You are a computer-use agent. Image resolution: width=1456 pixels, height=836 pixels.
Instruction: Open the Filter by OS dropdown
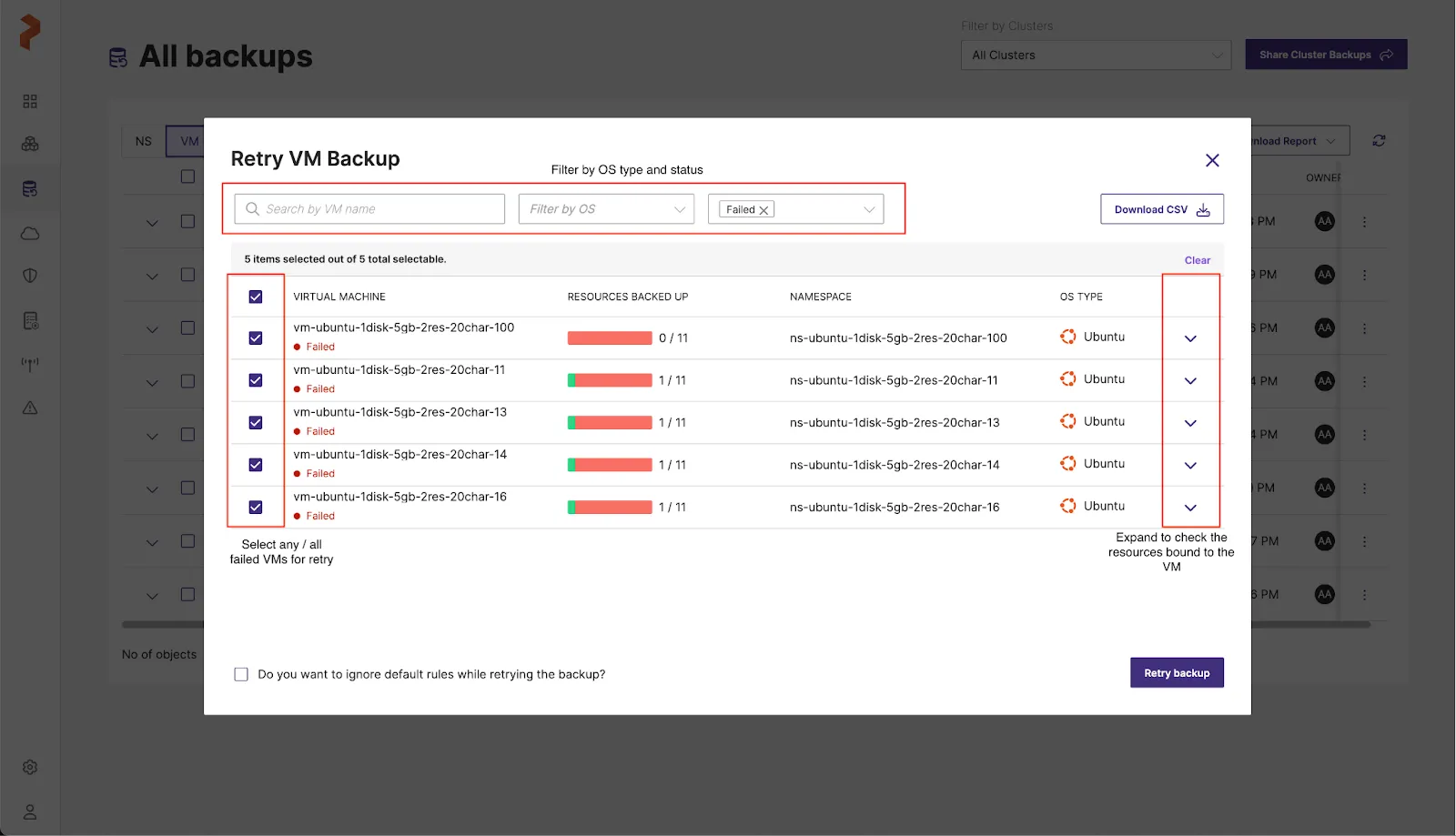606,209
